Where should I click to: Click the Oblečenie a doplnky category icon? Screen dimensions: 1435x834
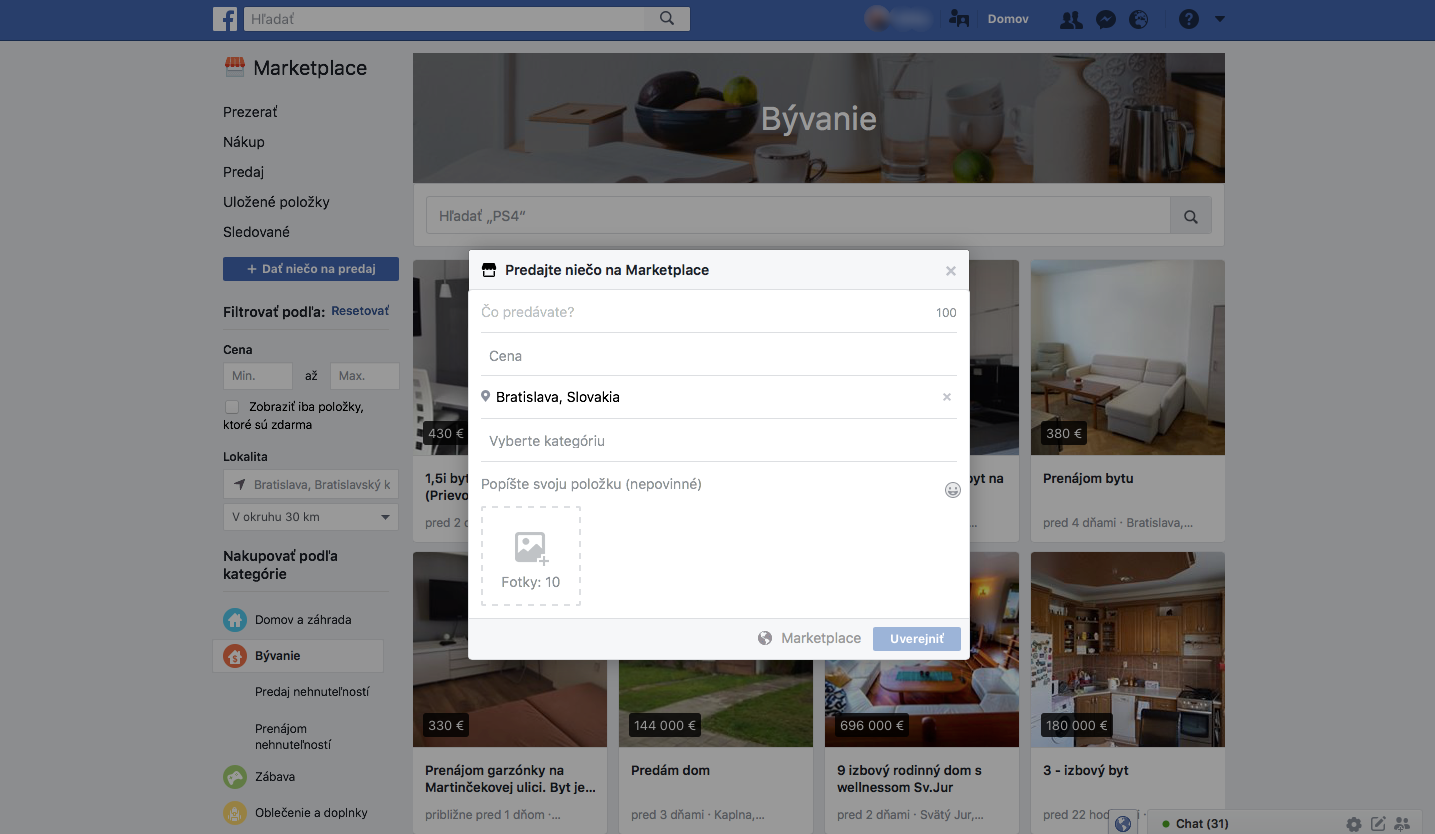[x=235, y=812]
